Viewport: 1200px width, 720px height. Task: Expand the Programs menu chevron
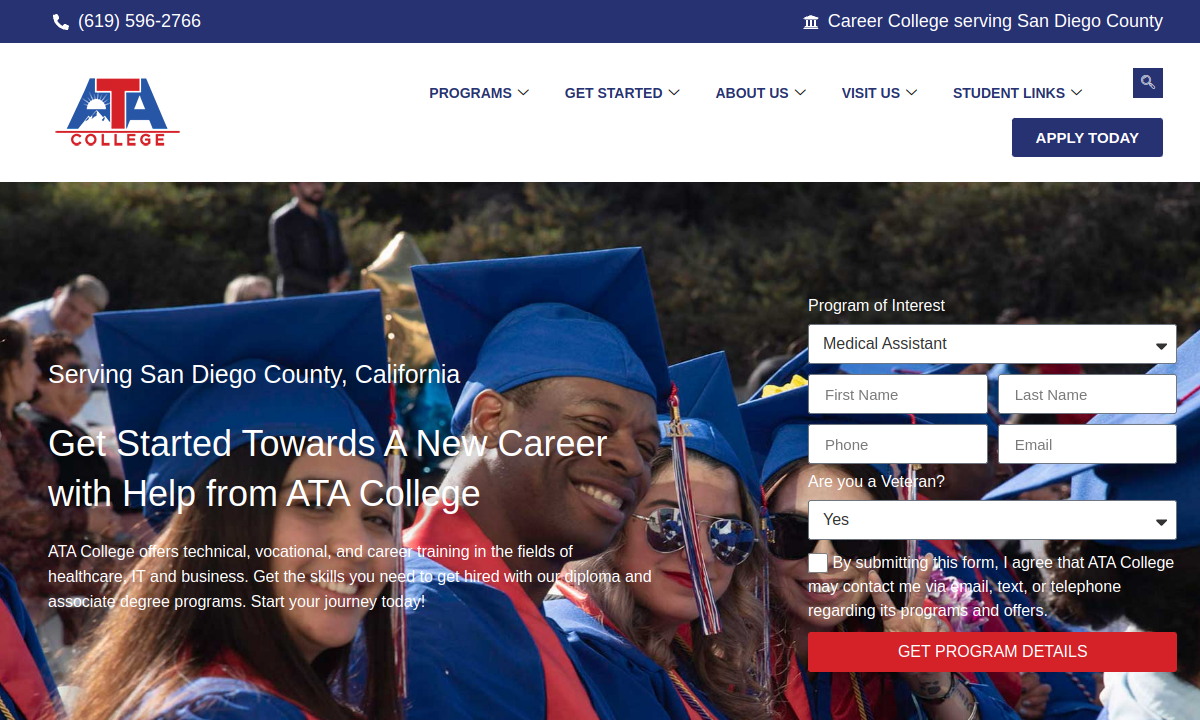(x=523, y=93)
